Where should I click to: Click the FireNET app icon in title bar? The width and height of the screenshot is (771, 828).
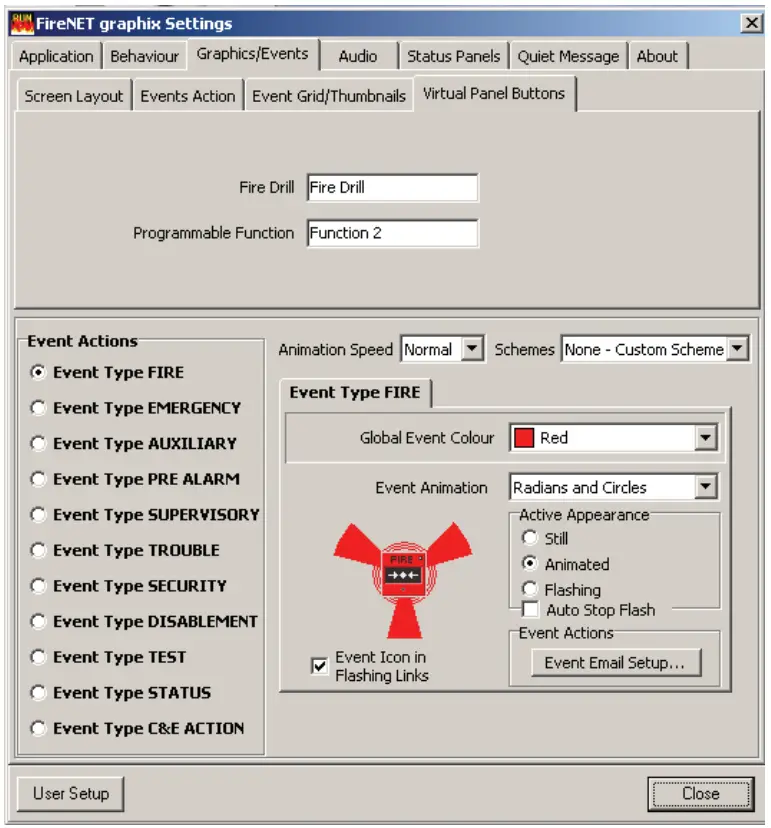pos(22,24)
